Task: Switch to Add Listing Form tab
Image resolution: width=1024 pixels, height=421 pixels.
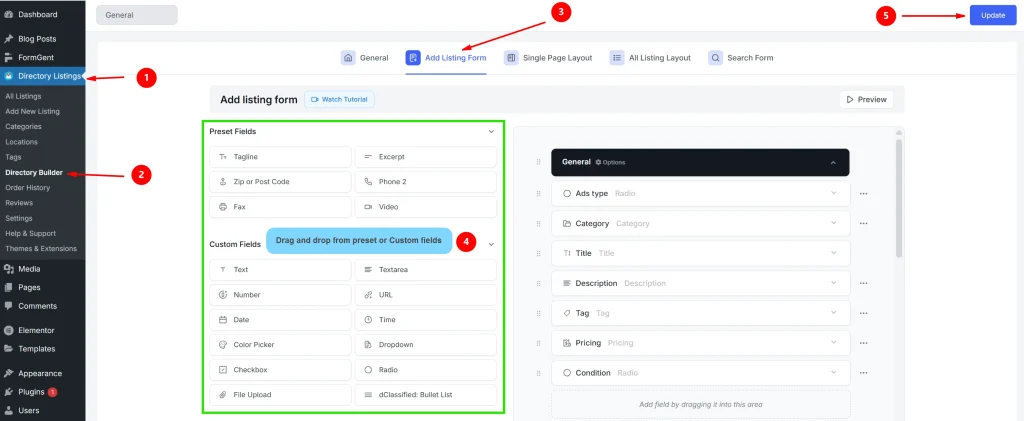Action: point(445,57)
